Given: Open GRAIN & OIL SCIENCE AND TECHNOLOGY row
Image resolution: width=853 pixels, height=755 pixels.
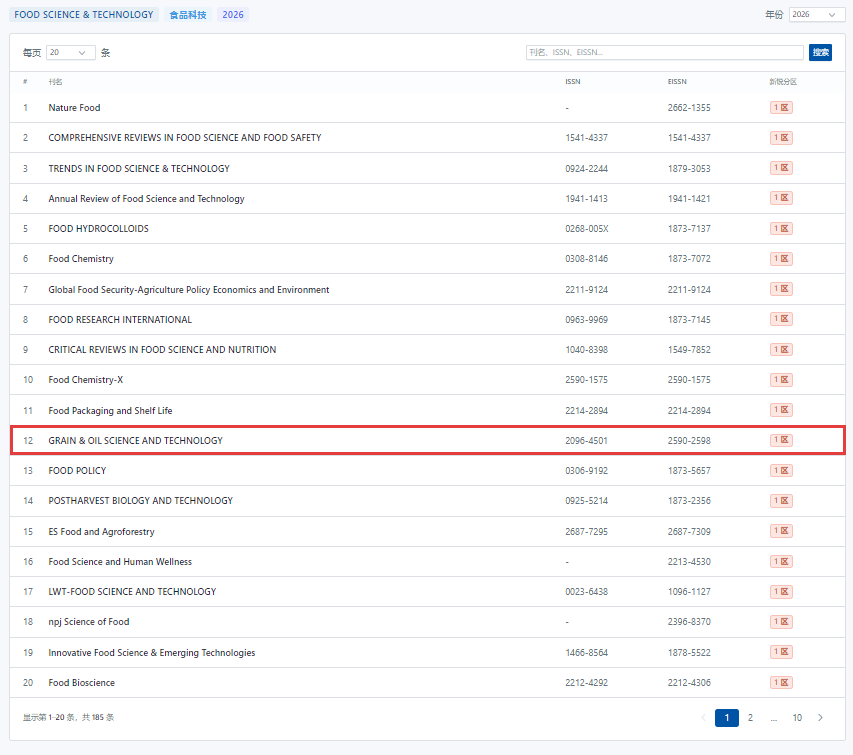Looking at the screenshot, I should click(x=135, y=440).
